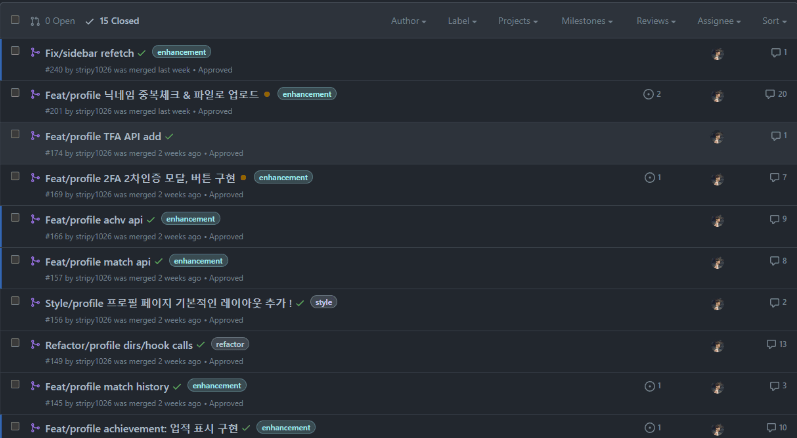Open Refactor/profile dirs/hook calls pull request
Viewport: 797px width, 438px height.
pyautogui.click(x=119, y=345)
